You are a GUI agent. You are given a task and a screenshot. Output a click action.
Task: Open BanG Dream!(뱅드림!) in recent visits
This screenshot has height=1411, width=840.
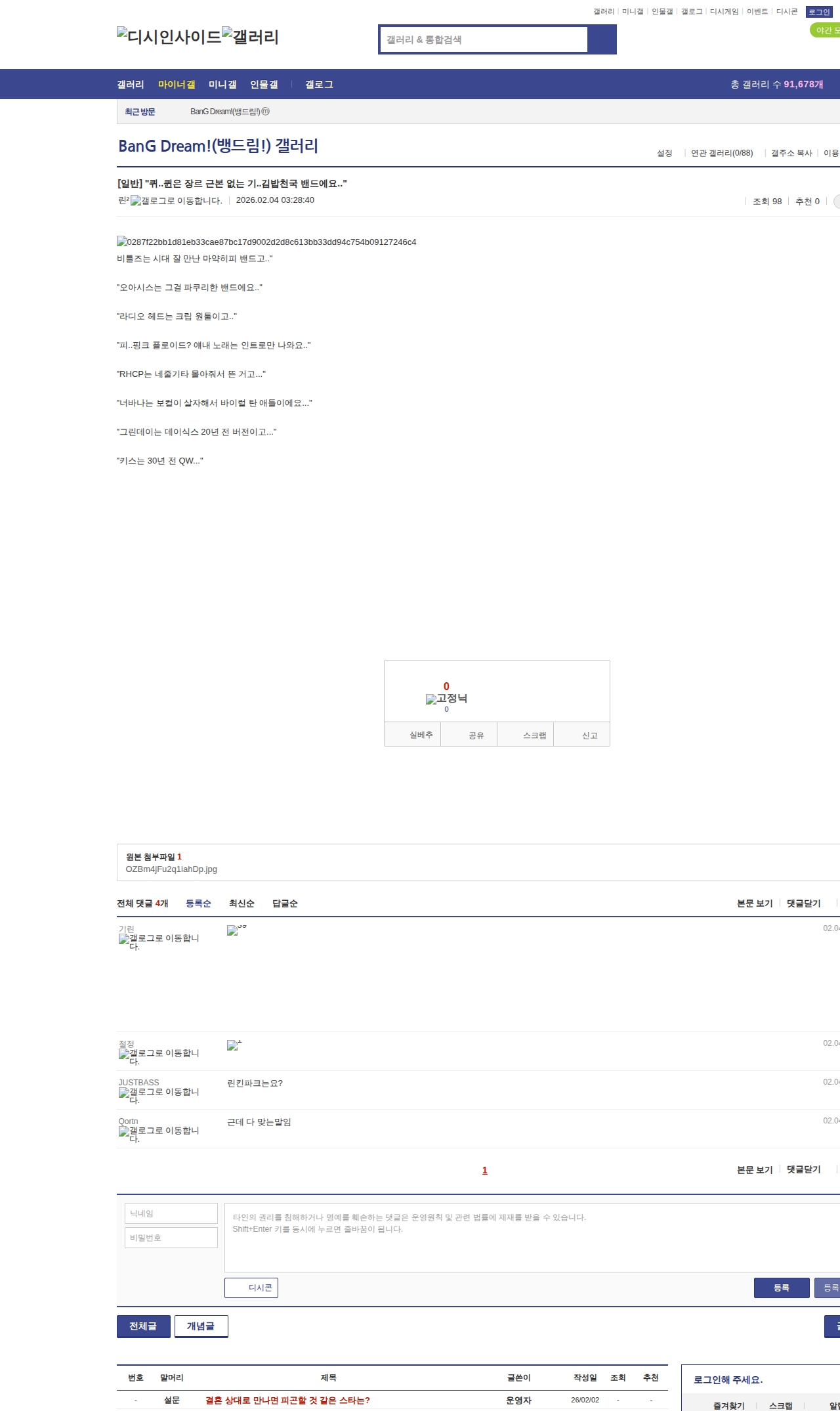(230, 112)
